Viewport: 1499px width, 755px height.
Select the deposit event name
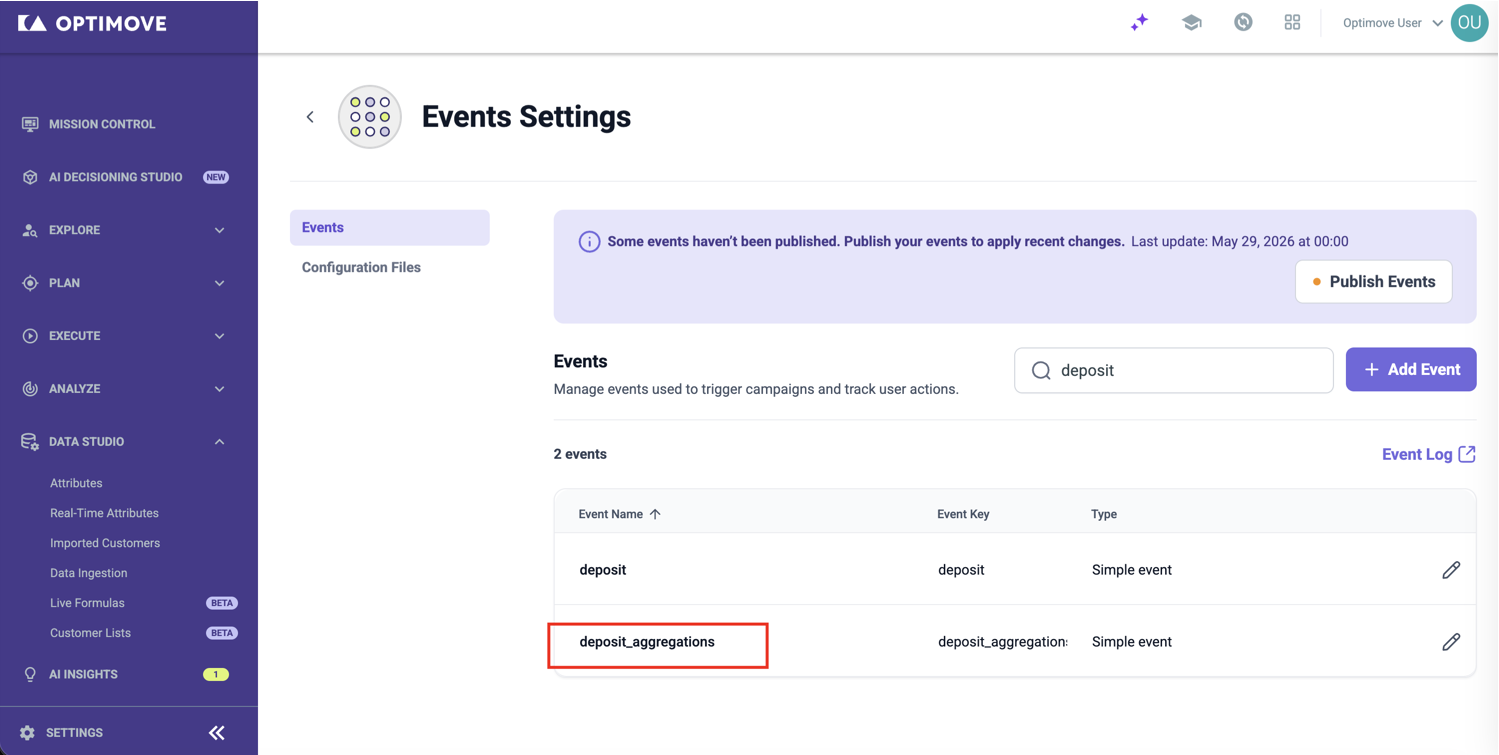click(603, 570)
